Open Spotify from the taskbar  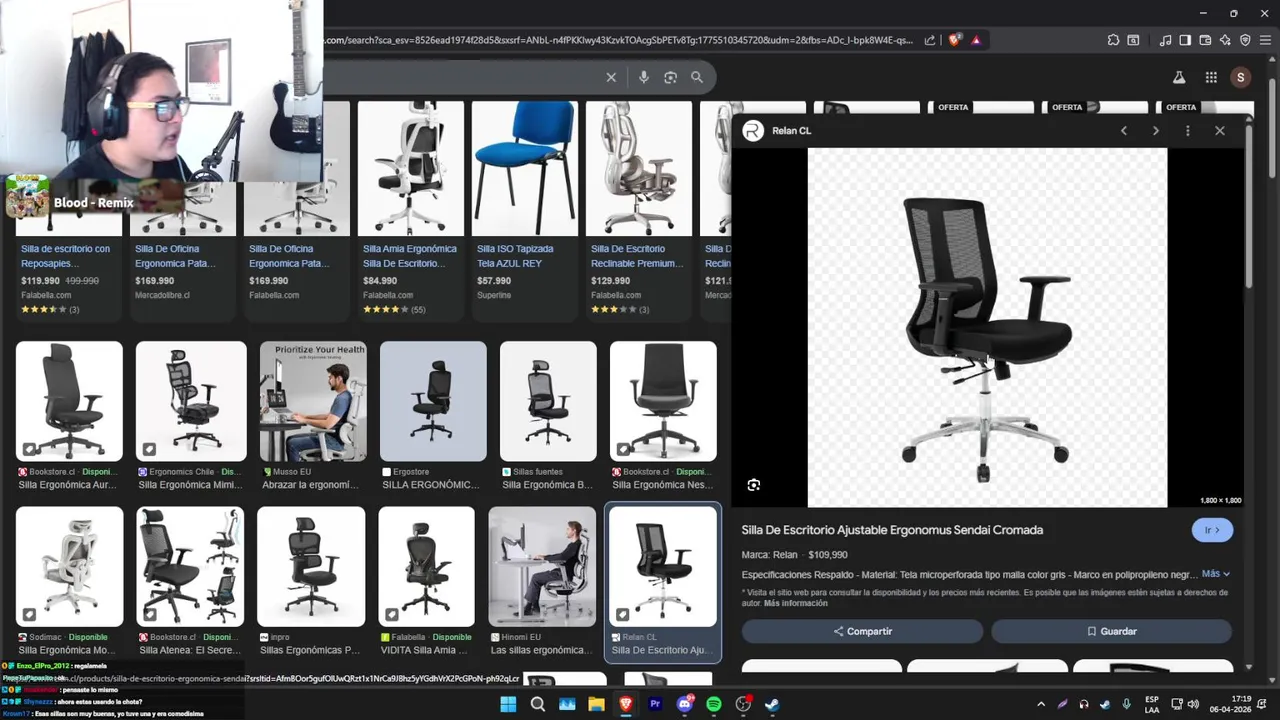click(714, 704)
